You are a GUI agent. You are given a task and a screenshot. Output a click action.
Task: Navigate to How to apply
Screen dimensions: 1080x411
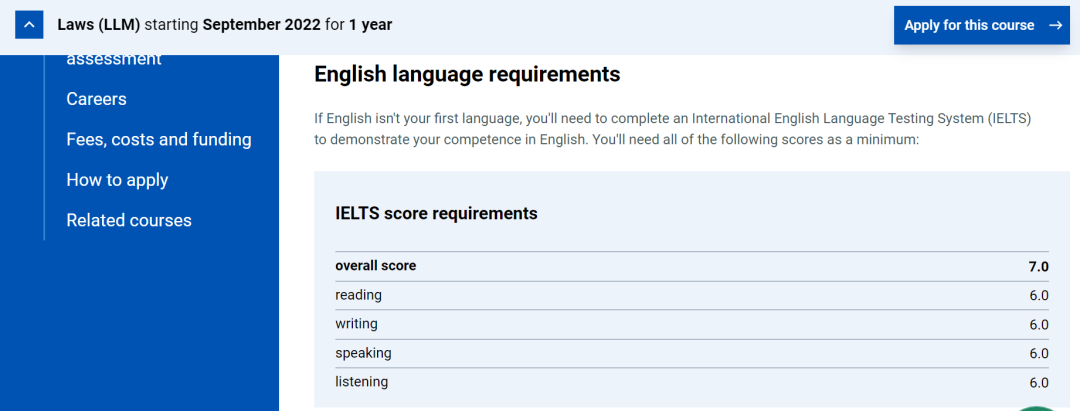pos(117,180)
